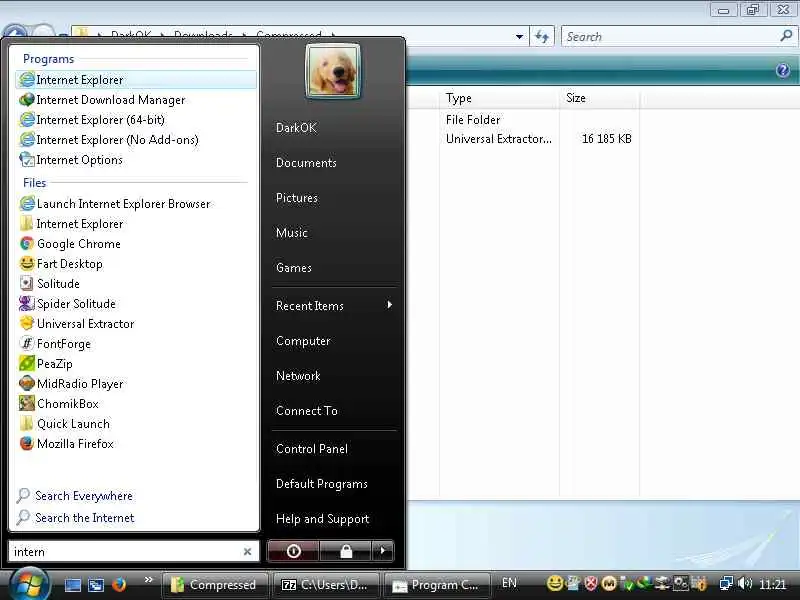Click Firefox icon in taskbar quick launch
The width and height of the screenshot is (800, 600).
pos(119,585)
